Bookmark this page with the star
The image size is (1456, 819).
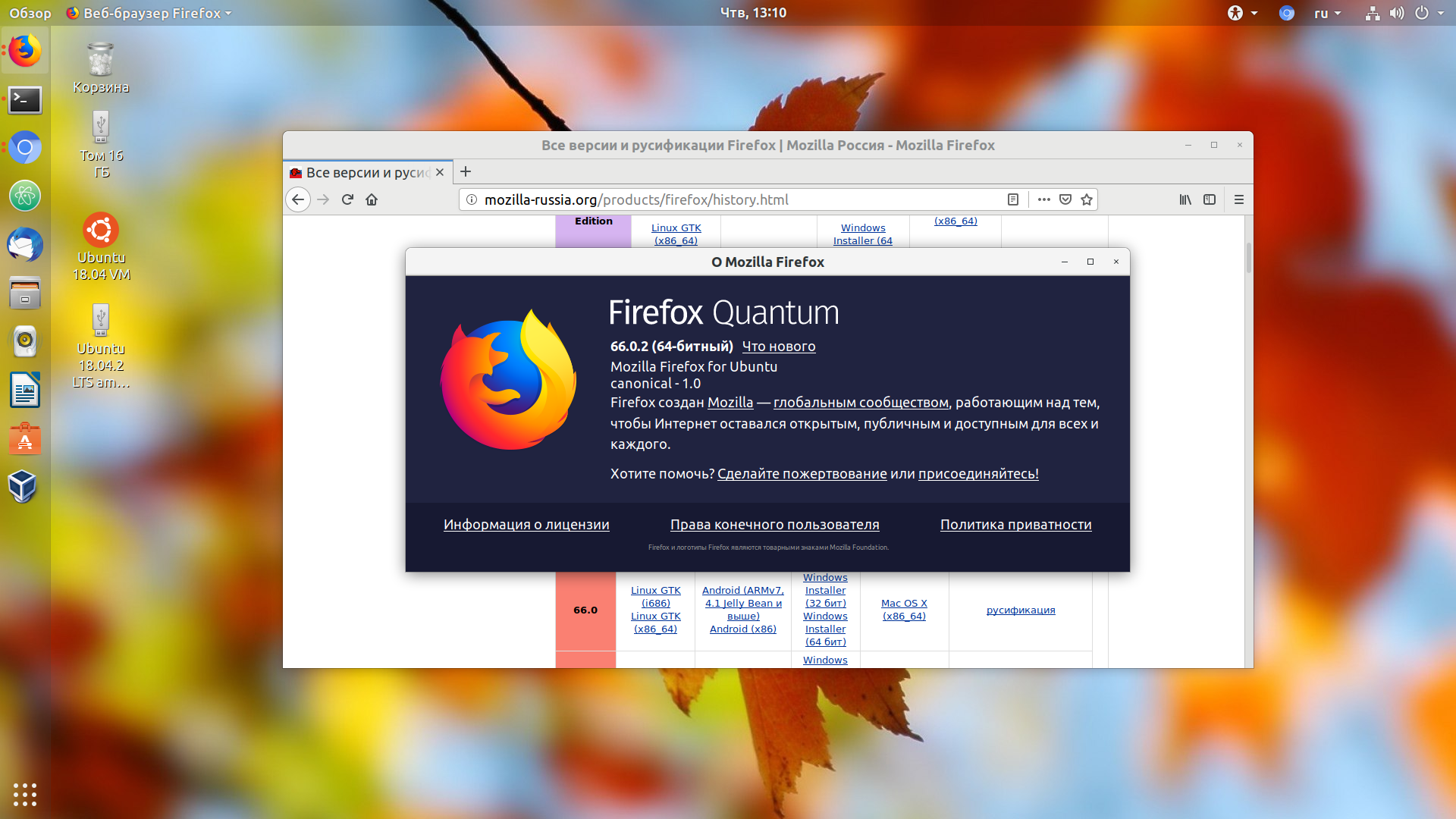tap(1087, 199)
